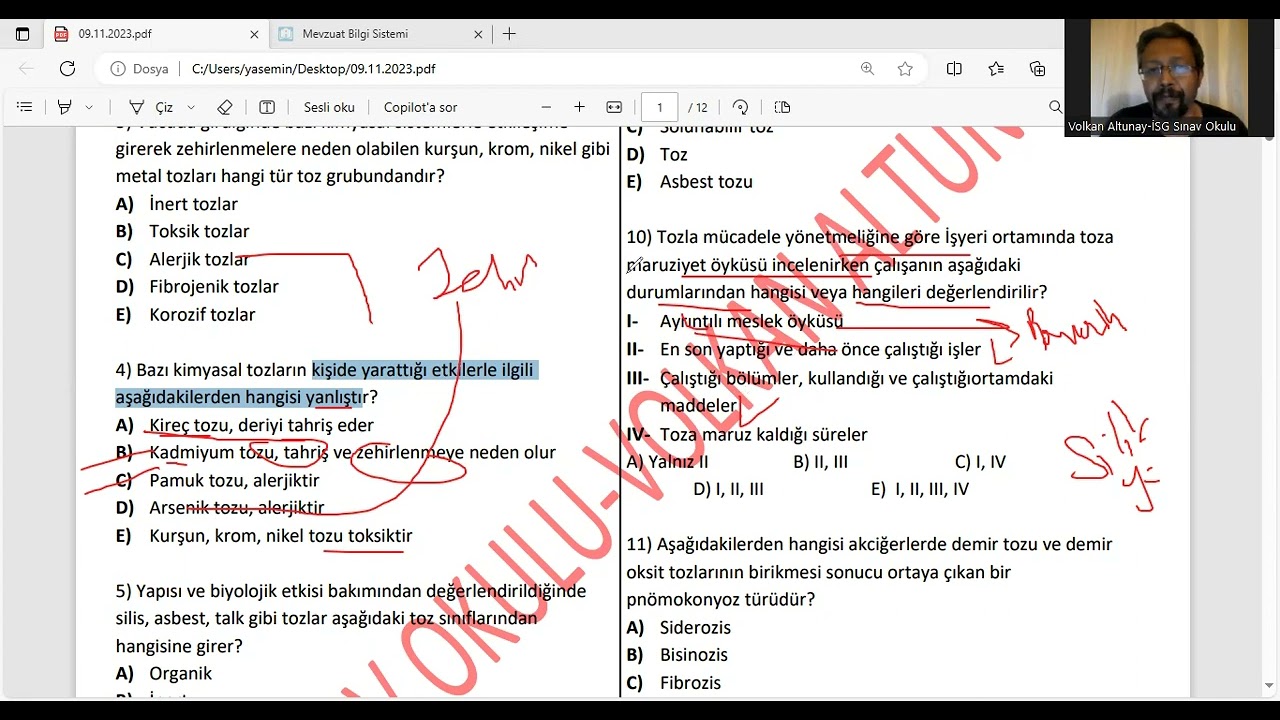Close the 09.11.2023.pdf tab

(254, 34)
